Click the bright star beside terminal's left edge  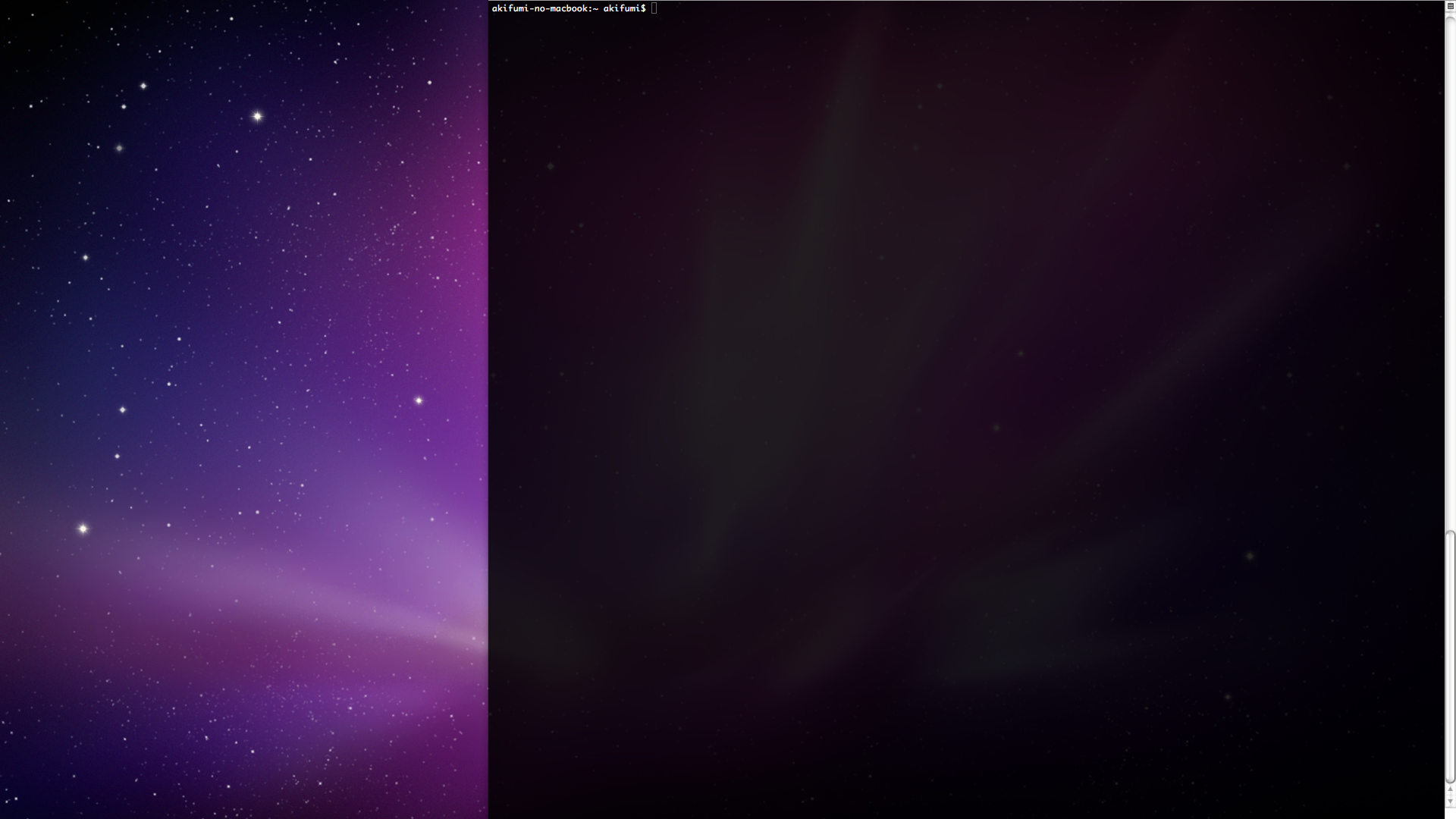click(418, 400)
